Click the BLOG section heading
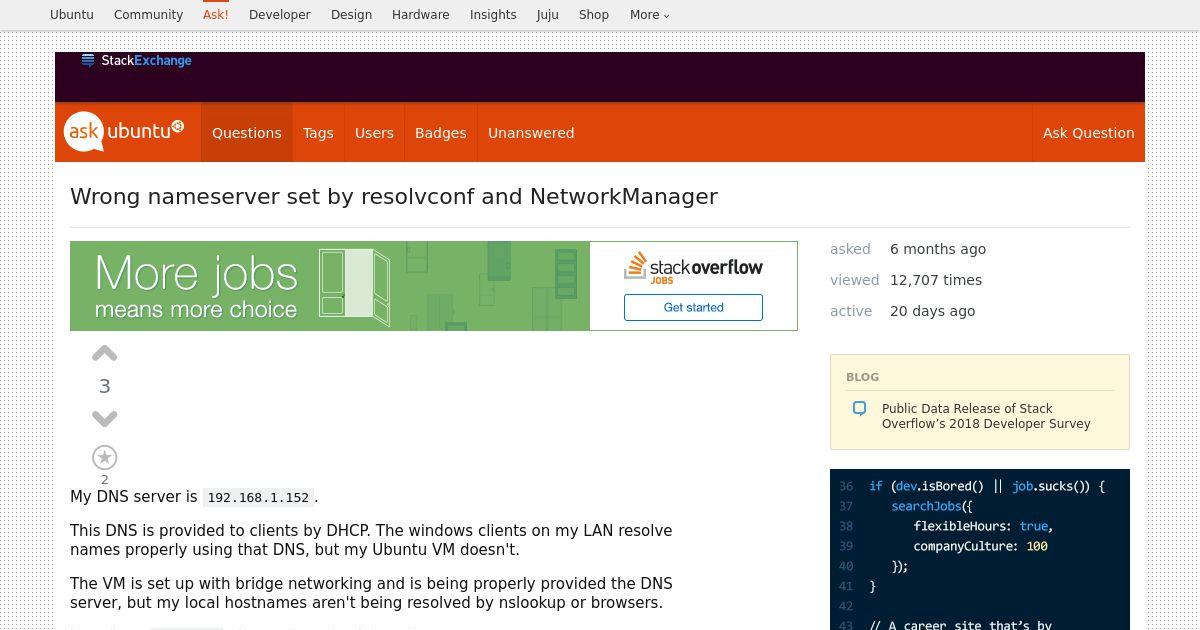Viewport: 1200px width, 630px height. [x=862, y=377]
